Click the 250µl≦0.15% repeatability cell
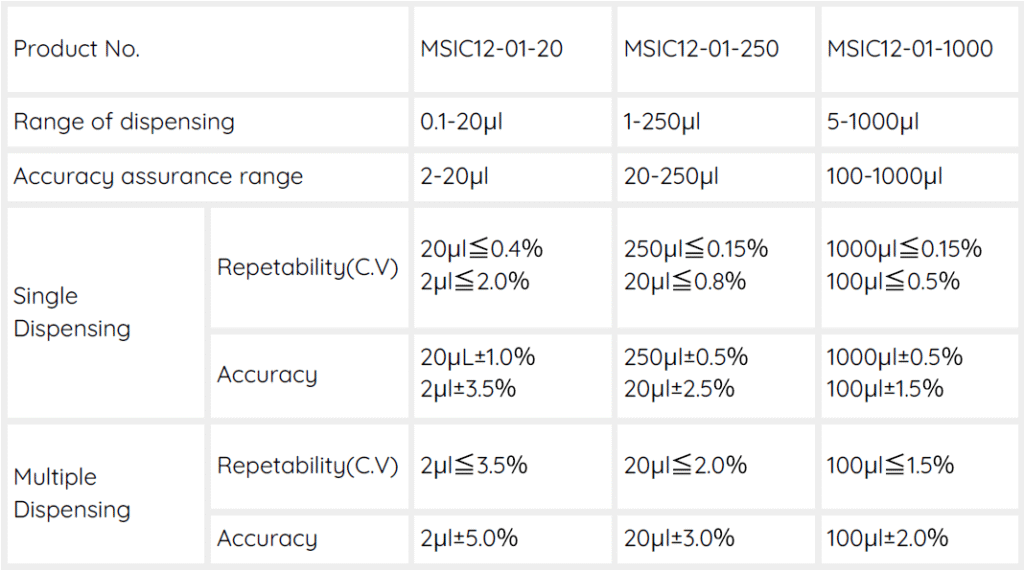 click(696, 250)
